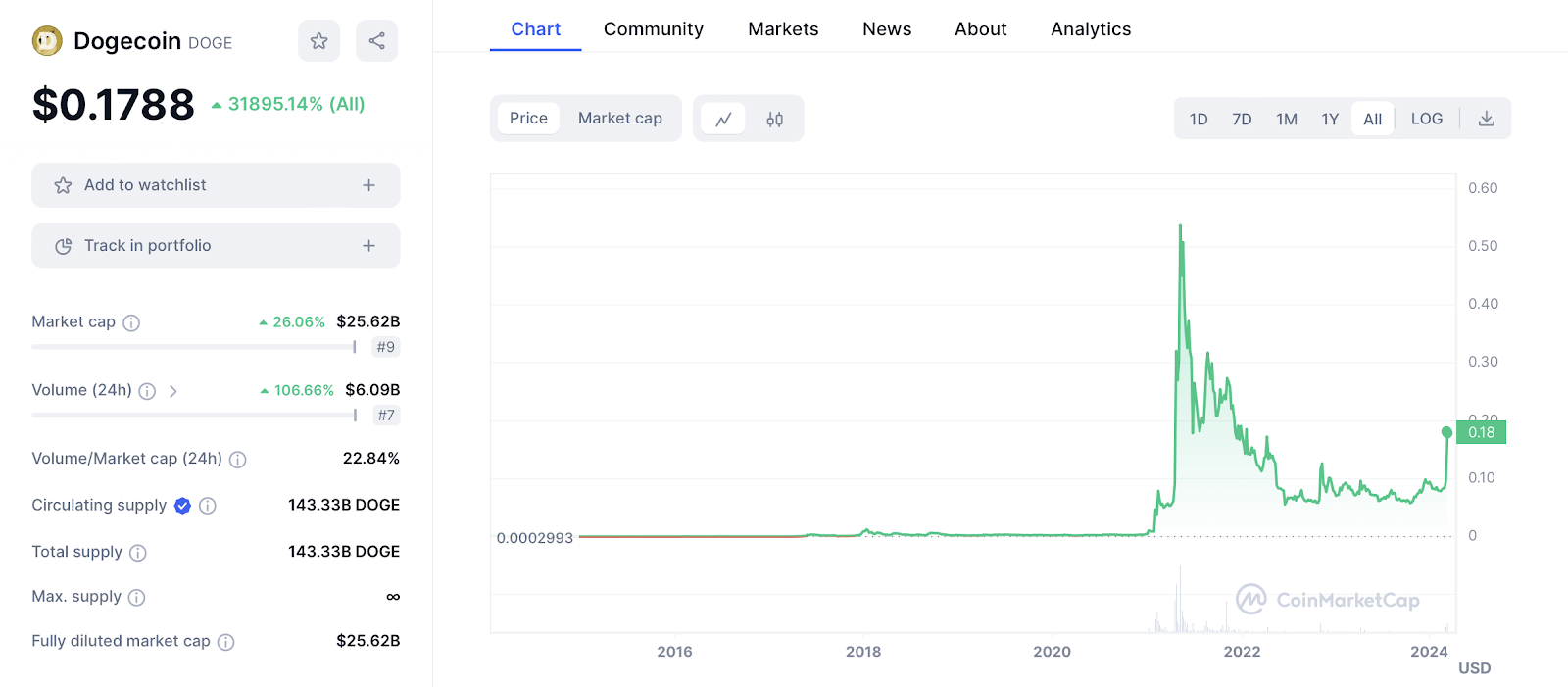Click the DOGE ticker symbol text
The width and height of the screenshot is (1568, 687).
pos(210,43)
